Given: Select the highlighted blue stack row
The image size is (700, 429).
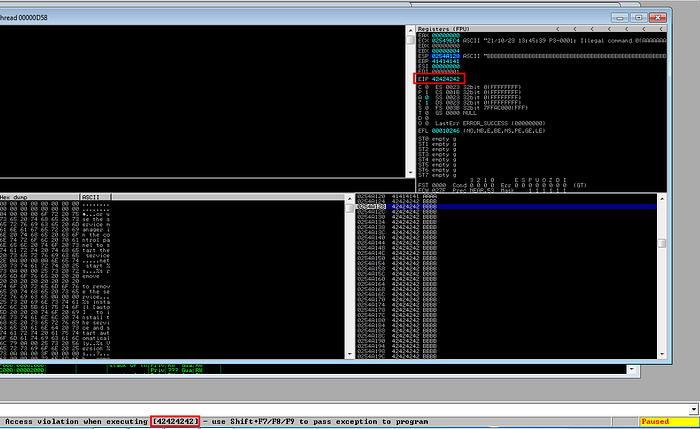Looking at the screenshot, I should (507, 207).
